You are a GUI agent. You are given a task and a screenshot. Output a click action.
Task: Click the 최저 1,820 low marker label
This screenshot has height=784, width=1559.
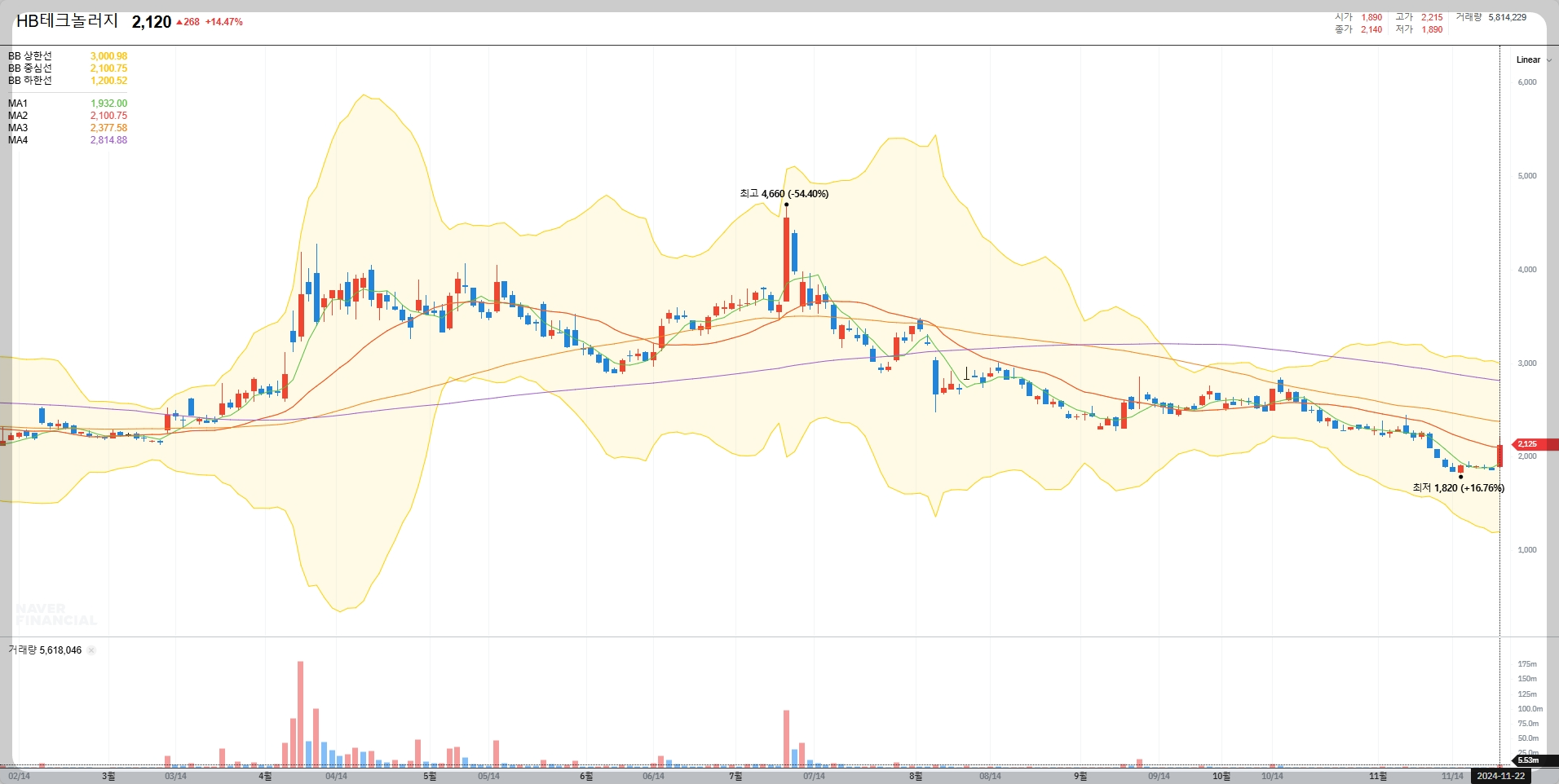[x=1458, y=488]
